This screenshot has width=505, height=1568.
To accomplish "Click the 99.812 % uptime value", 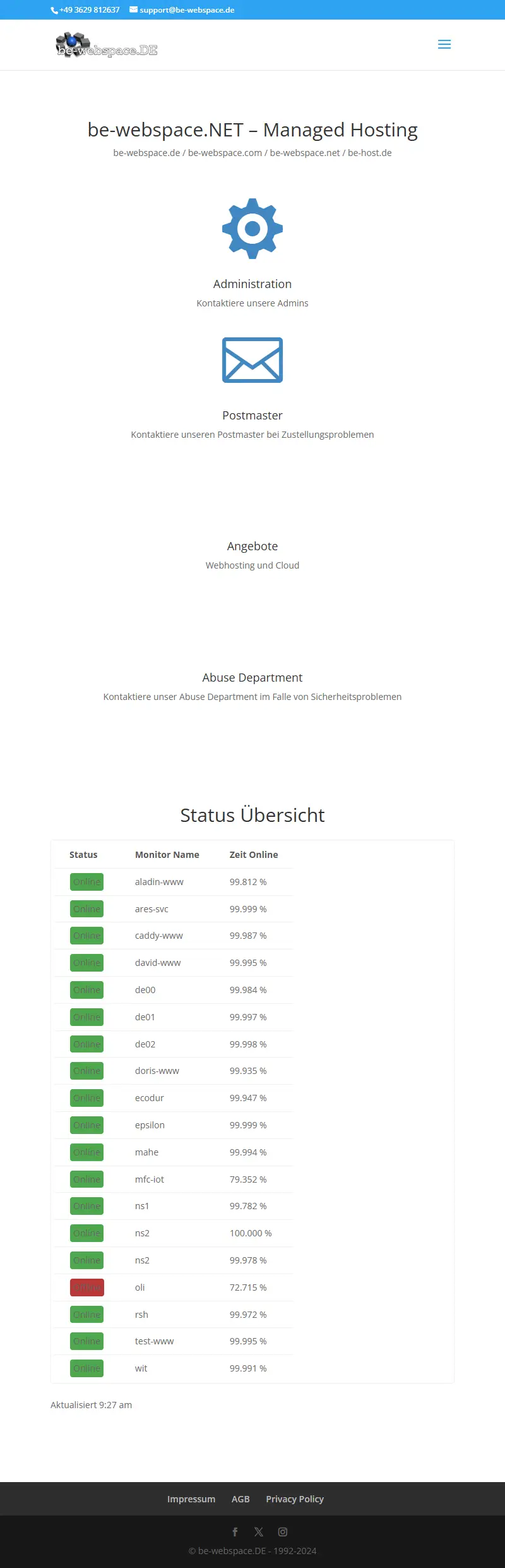I will tap(248, 882).
